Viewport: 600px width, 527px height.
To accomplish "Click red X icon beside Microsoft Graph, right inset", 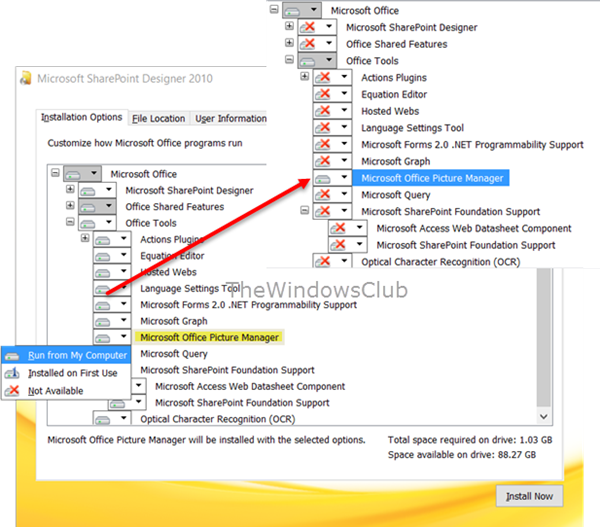I will pos(323,161).
